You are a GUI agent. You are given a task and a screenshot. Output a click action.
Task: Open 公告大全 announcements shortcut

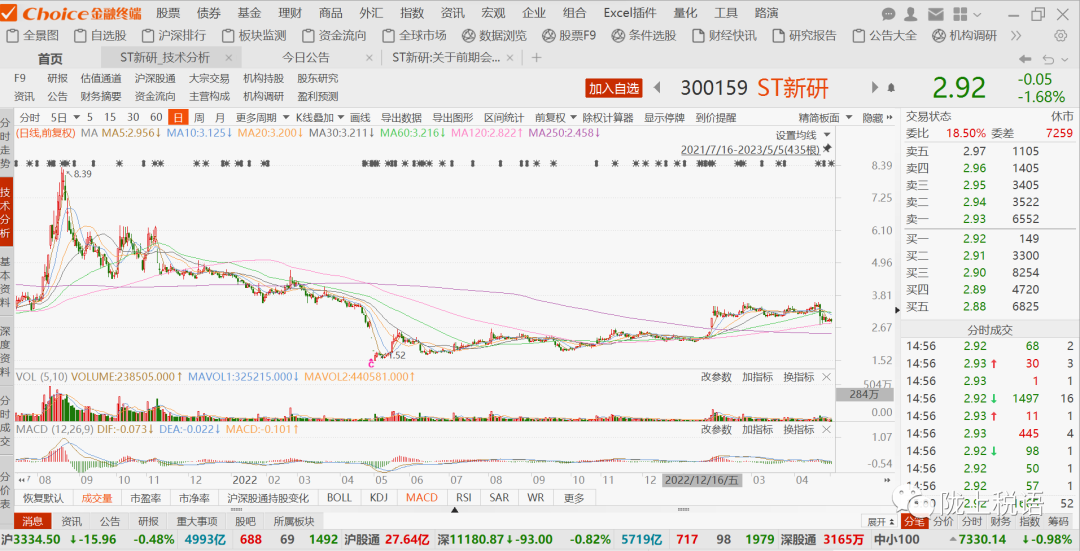coord(884,35)
